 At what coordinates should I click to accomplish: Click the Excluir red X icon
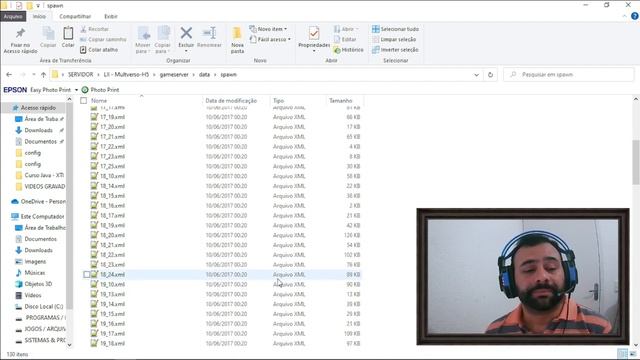pos(186,33)
